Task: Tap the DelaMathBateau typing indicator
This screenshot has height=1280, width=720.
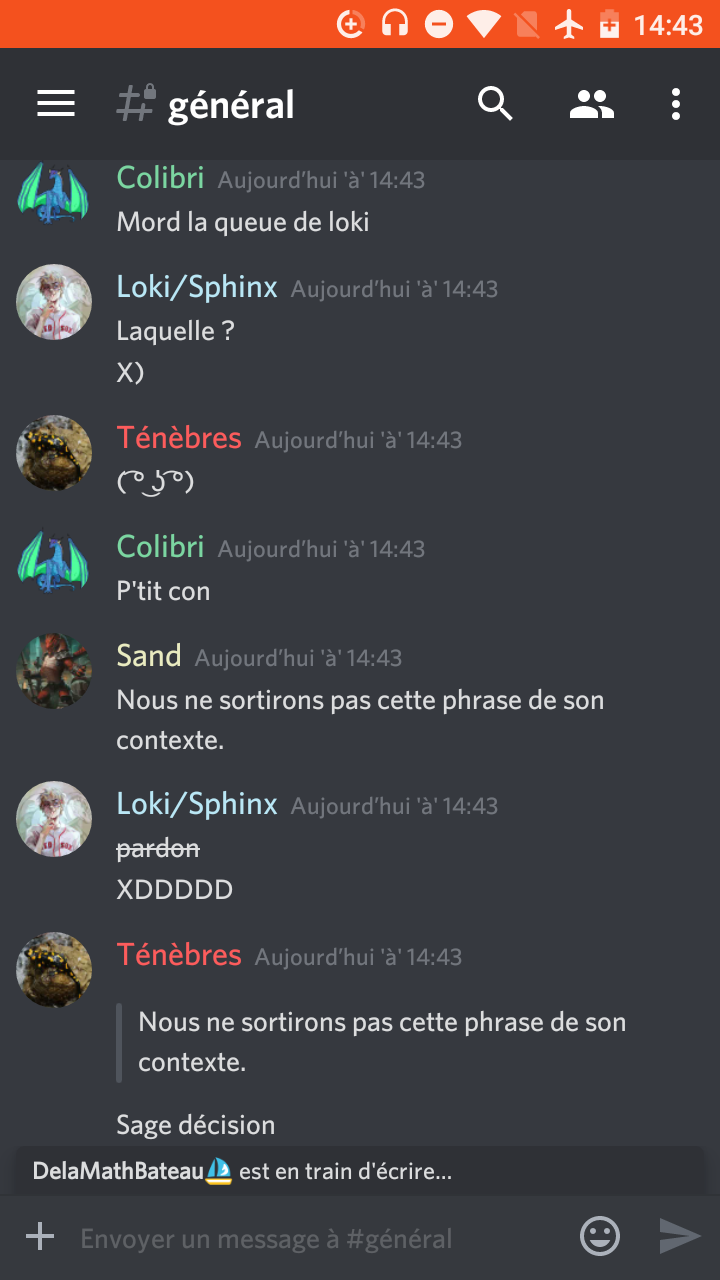Action: pyautogui.click(x=243, y=1171)
